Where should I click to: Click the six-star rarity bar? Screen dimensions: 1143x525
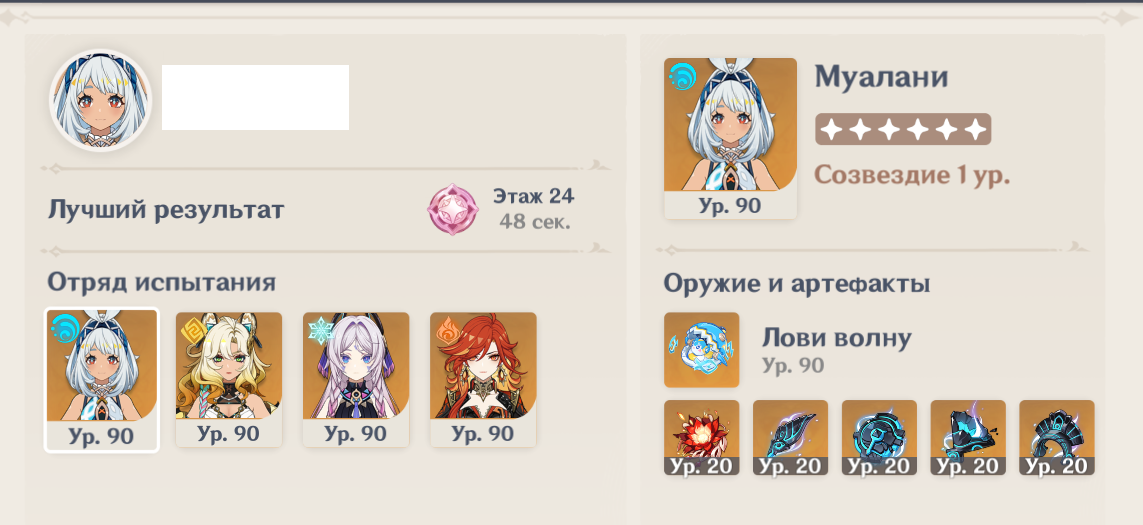(903, 129)
